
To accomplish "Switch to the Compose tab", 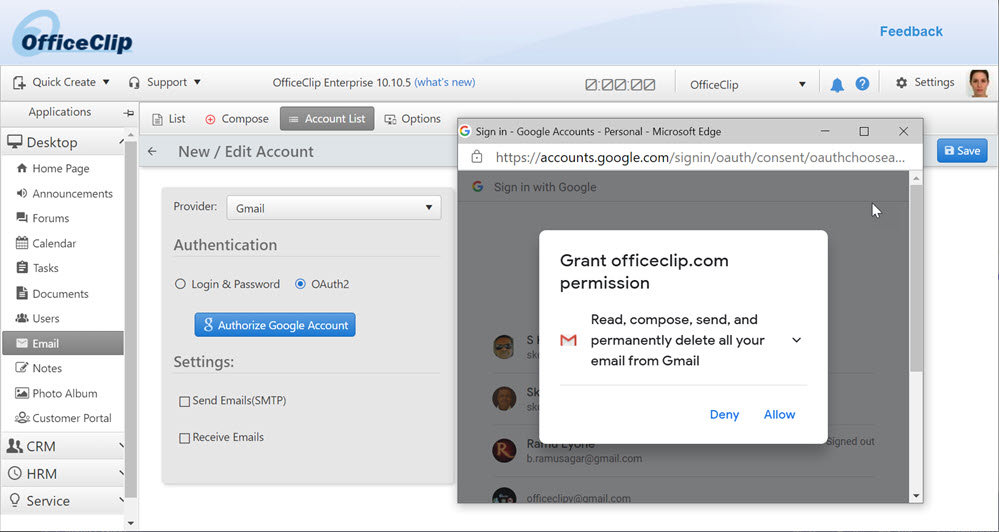I will (237, 119).
